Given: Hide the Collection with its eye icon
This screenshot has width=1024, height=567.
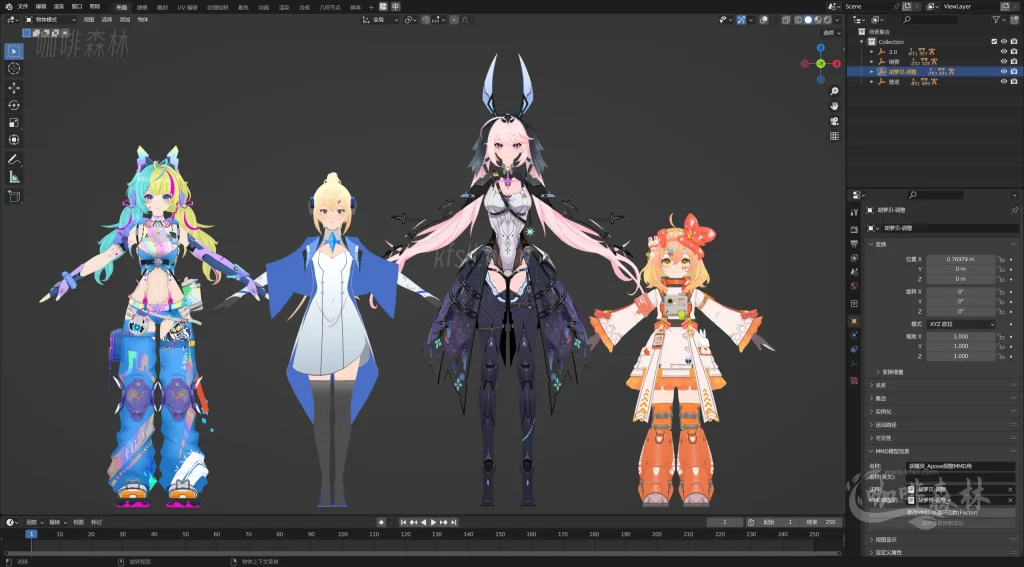Looking at the screenshot, I should [1004, 42].
